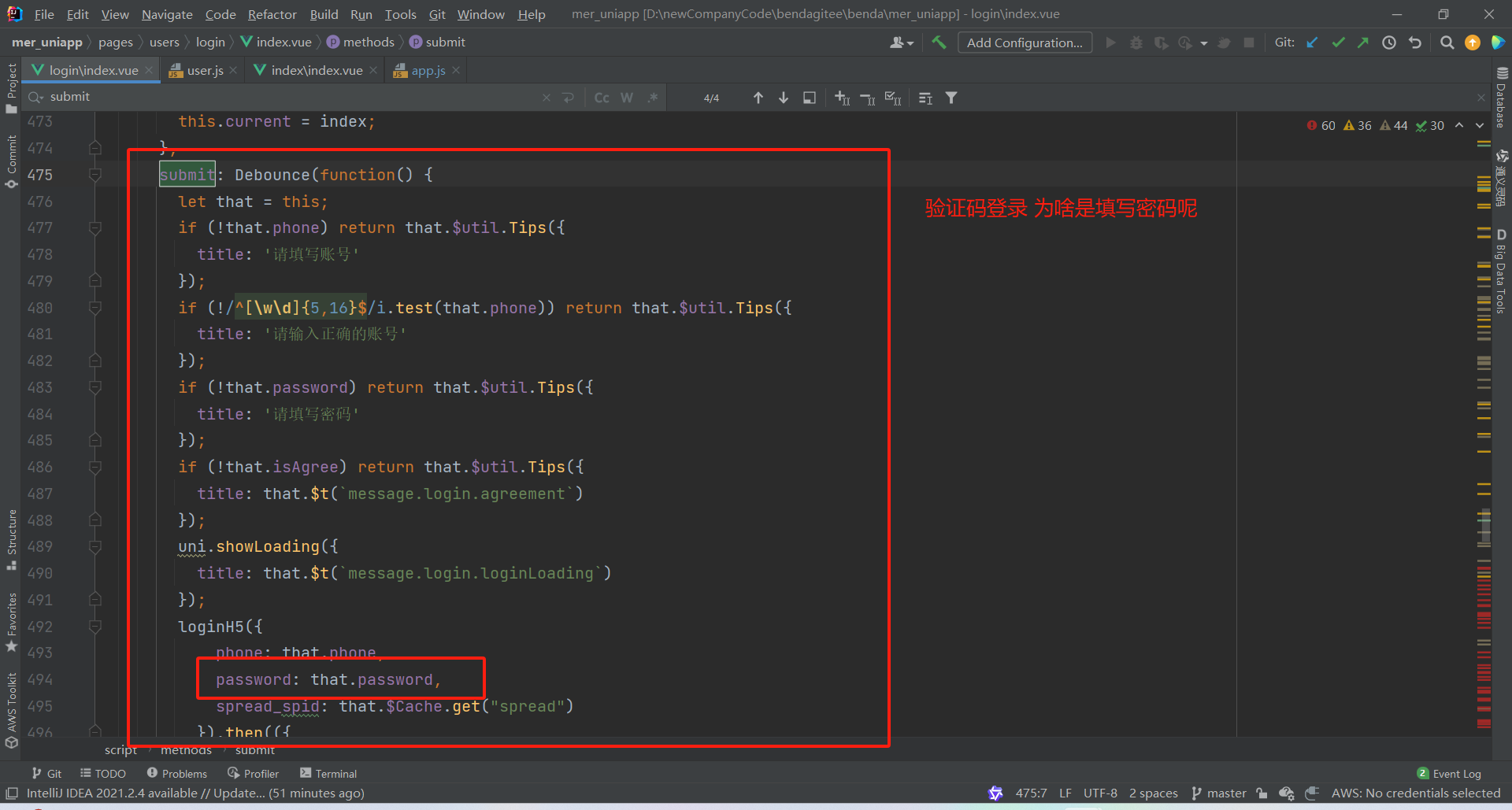Click the search filter funnel icon
The image size is (1512, 810).
951,98
